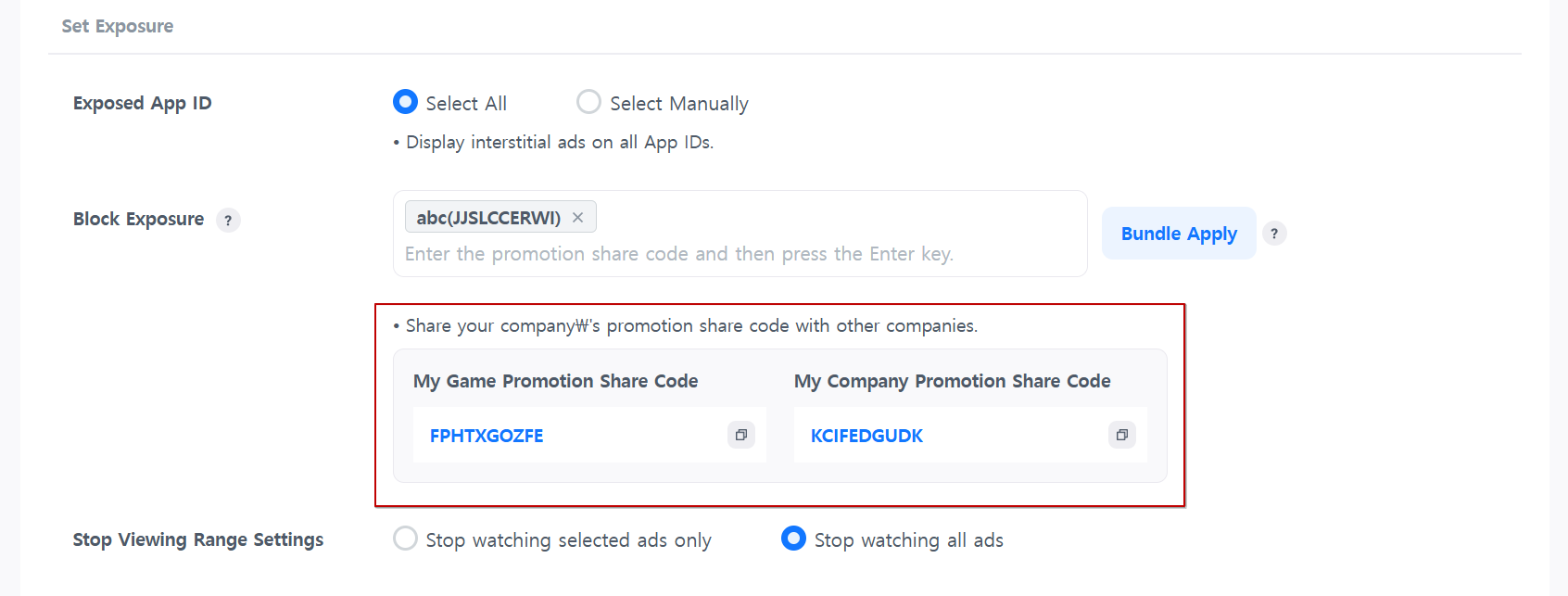This screenshot has width=1568, height=596.
Task: Remove the abc(JJSLCCERWI) tag with its X
Action: coord(577,218)
